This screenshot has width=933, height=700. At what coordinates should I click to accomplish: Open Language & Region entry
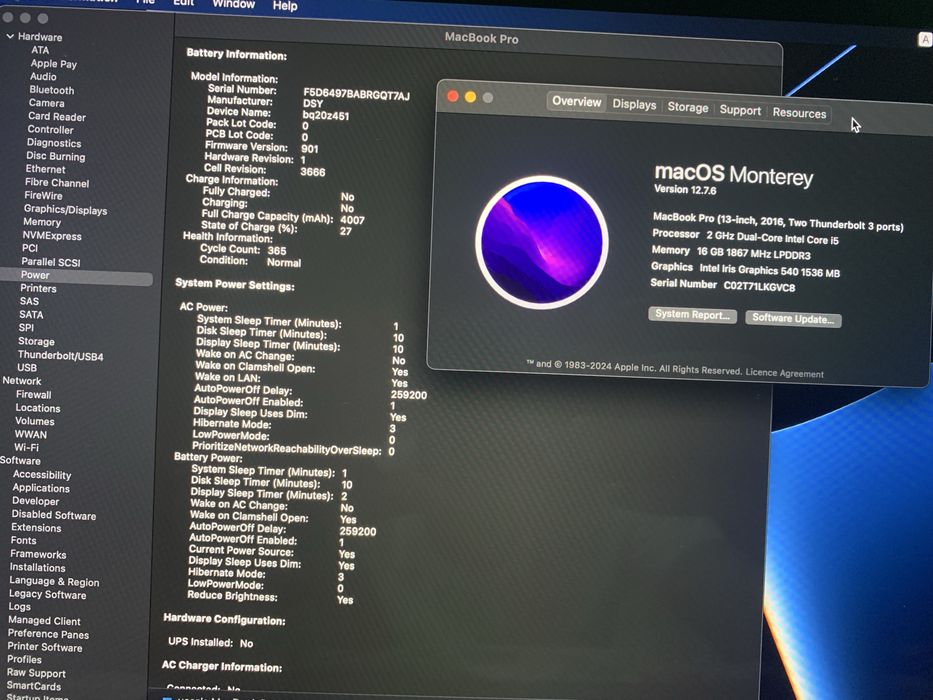54,582
